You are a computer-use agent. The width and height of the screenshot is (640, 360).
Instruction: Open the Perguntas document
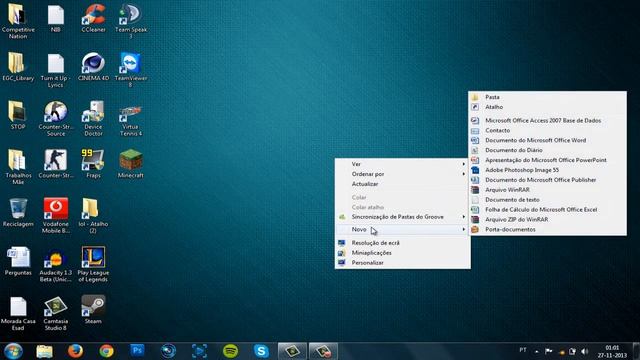tap(18, 261)
